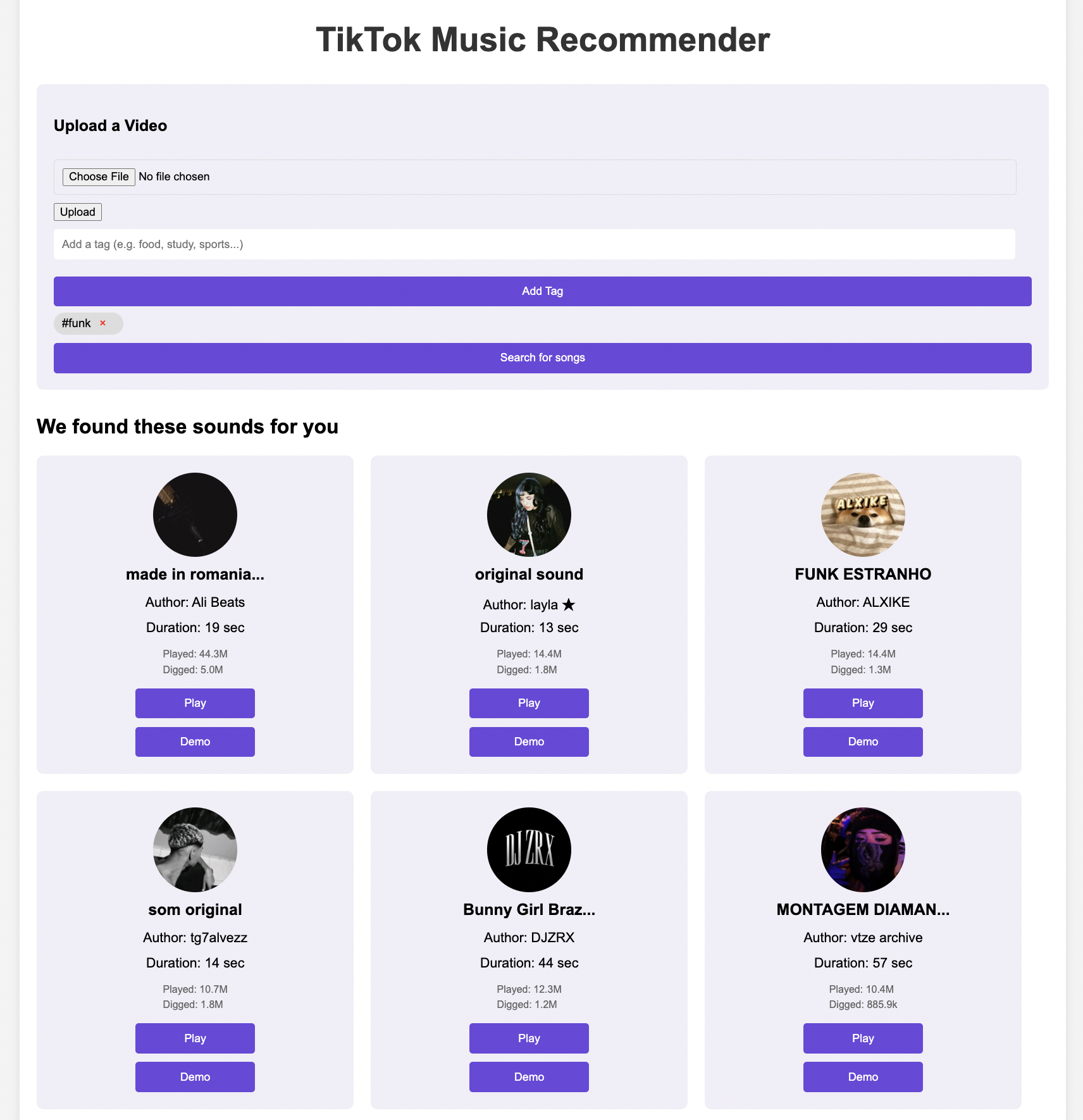1083x1120 pixels.
Task: Open Demo for made in romania
Action: pyautogui.click(x=195, y=742)
